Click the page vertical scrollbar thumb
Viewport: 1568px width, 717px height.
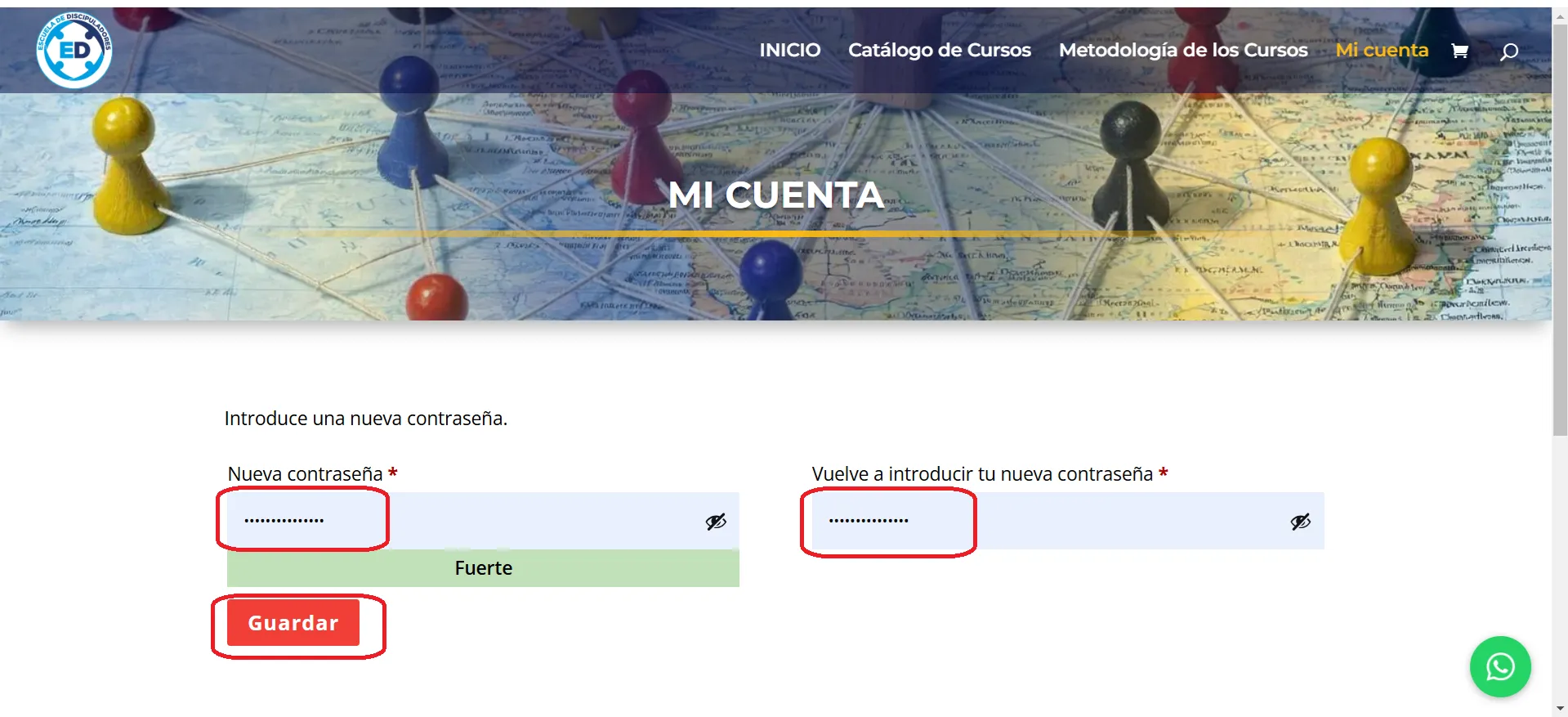pos(1560,229)
